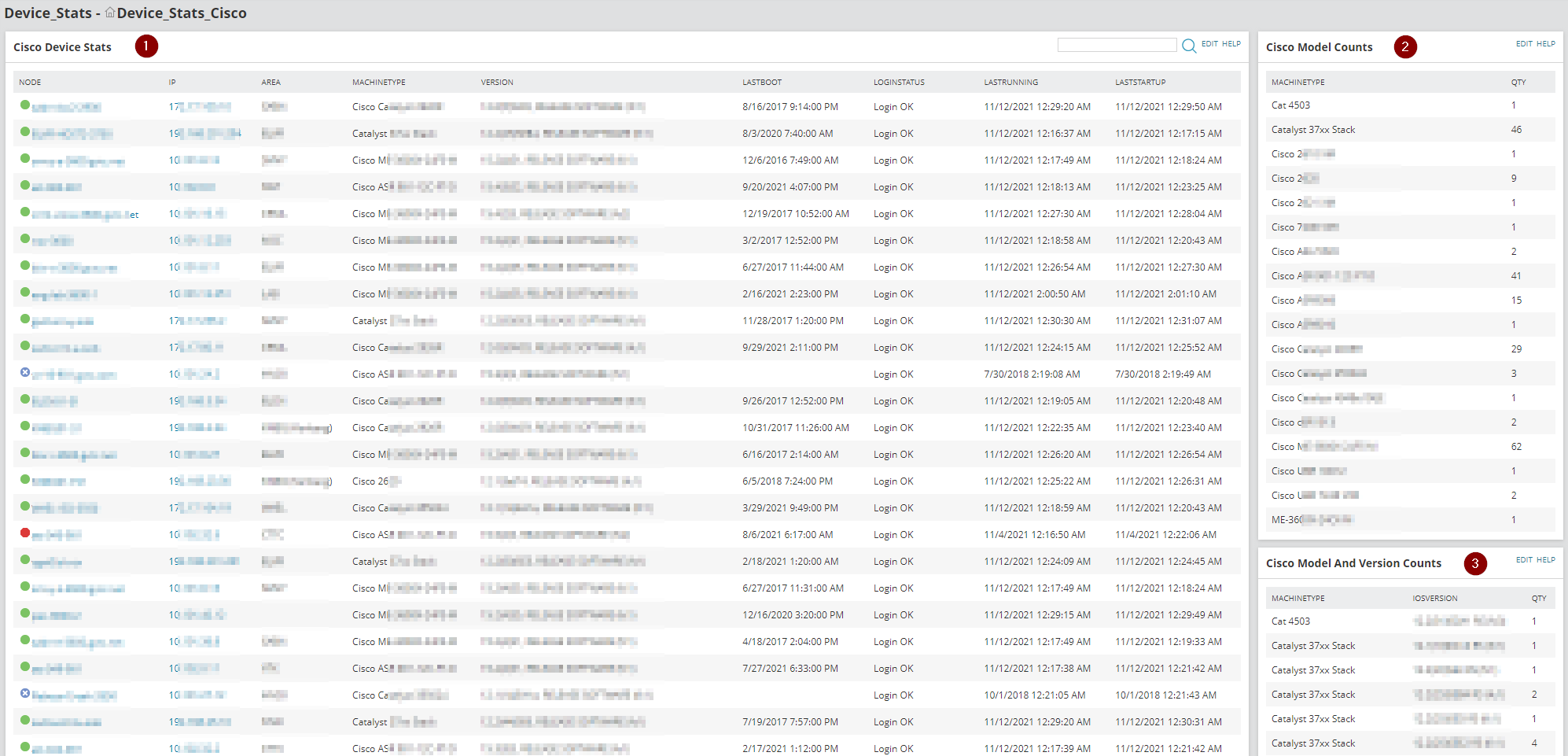This screenshot has width=1568, height=756.
Task: Select green status dot for row booted 8/3/2020 7:40:00 AM
Action: click(x=25, y=131)
